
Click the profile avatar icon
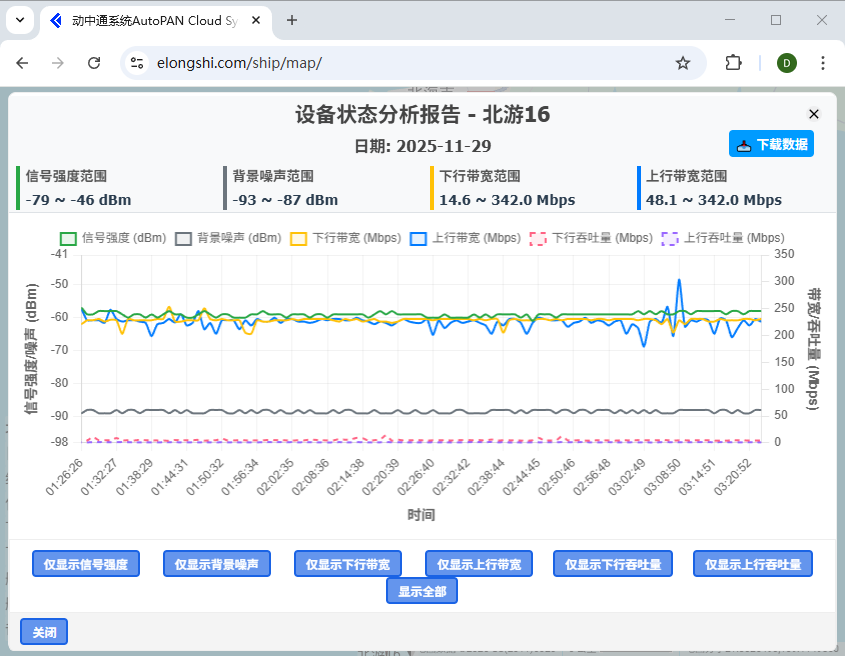click(786, 62)
